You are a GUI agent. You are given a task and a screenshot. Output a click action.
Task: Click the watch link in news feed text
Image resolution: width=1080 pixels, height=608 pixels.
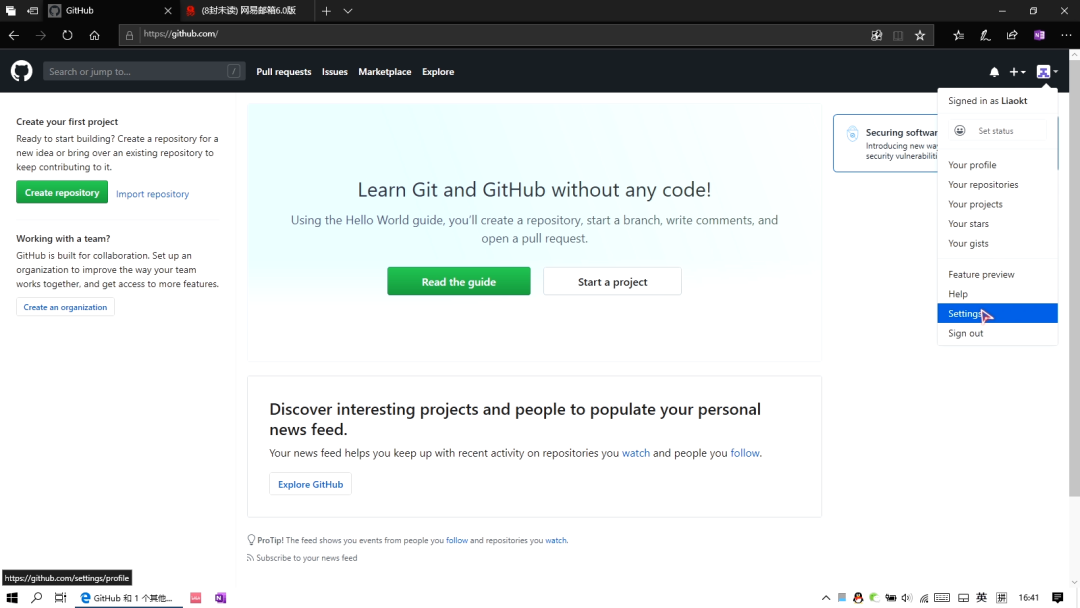pos(636,453)
